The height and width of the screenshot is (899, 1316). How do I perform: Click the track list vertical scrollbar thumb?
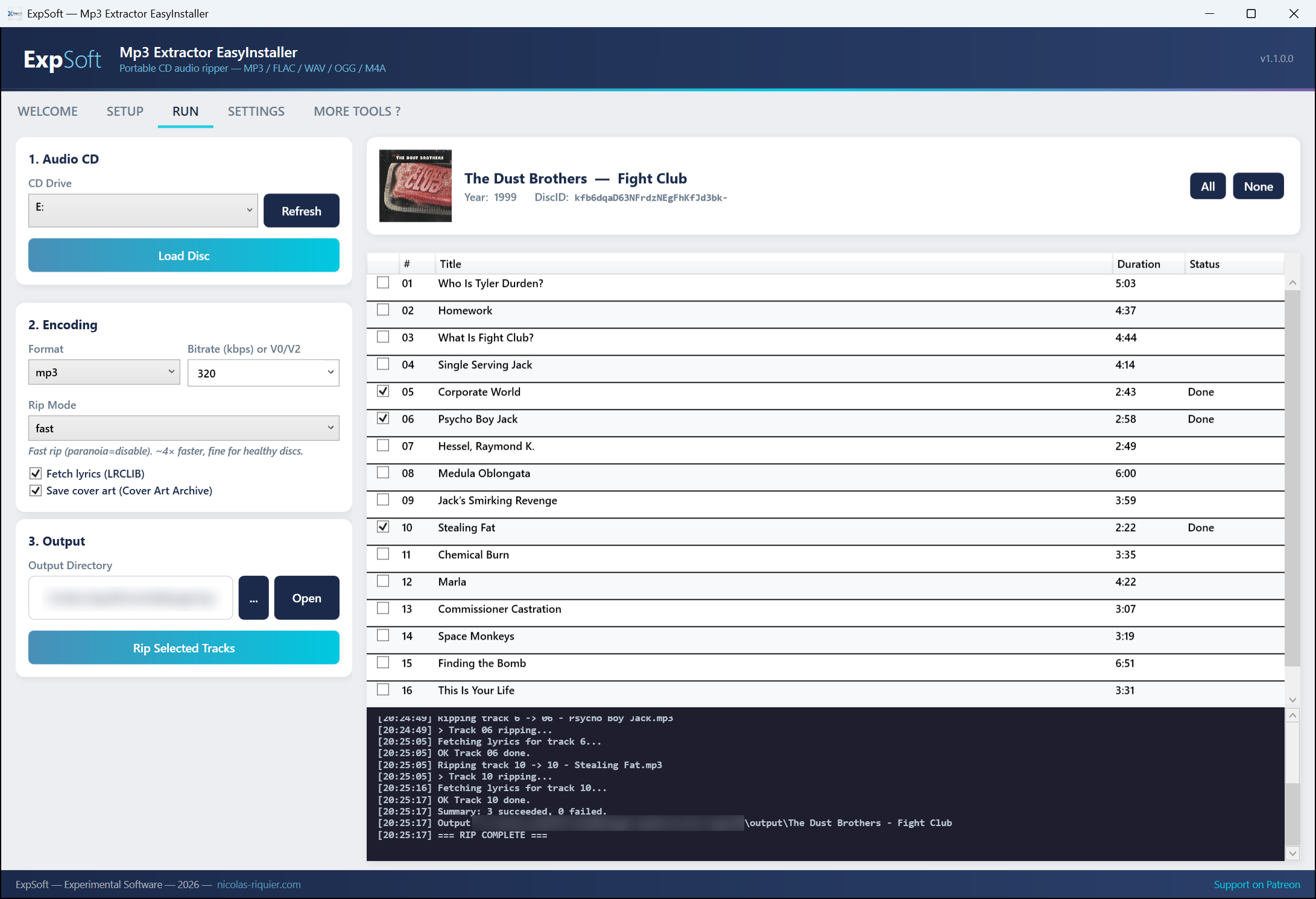[x=1292, y=478]
